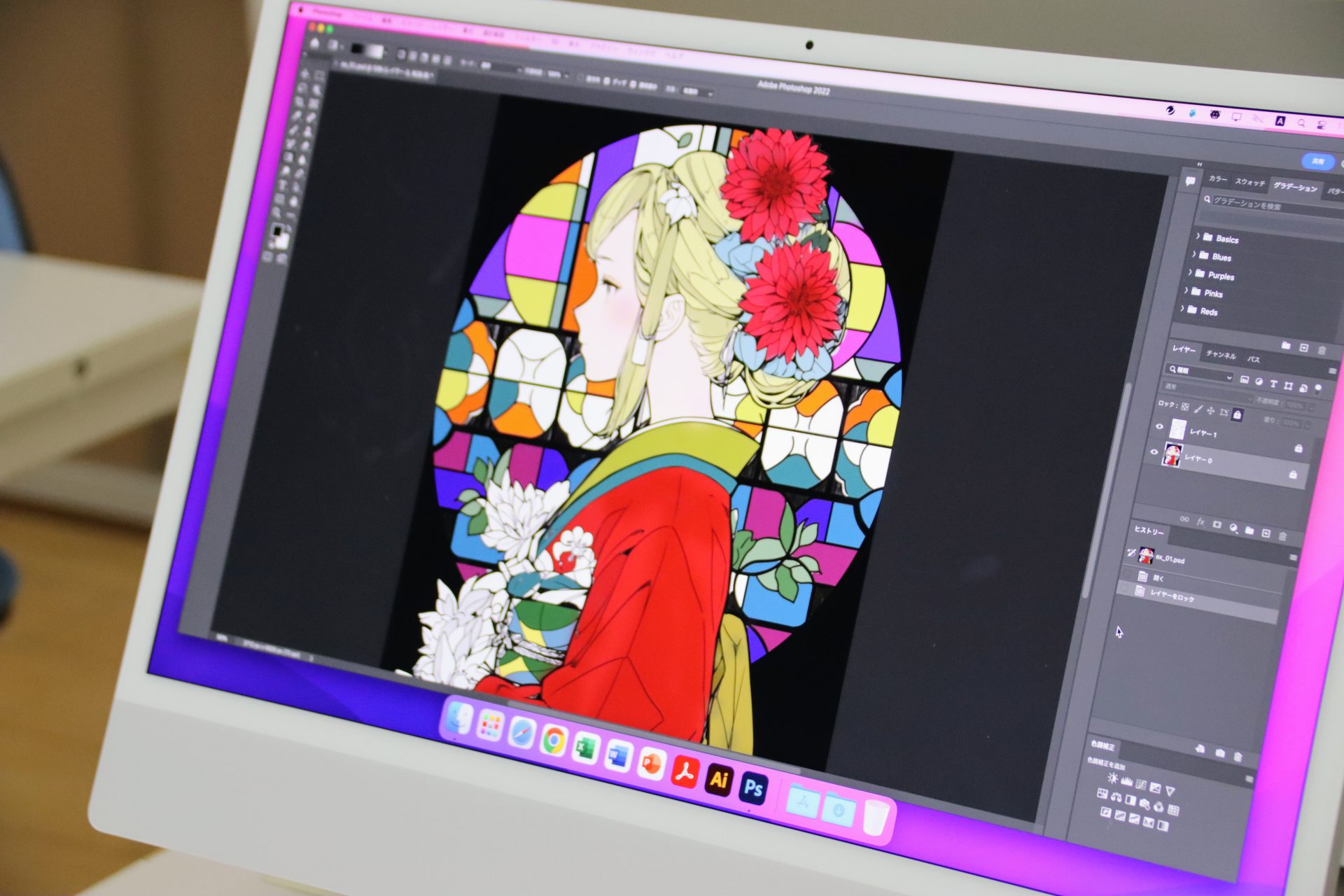Image resolution: width=1344 pixels, height=896 pixels.
Task: Expand the Purples gradient folder
Action: tap(1190, 272)
